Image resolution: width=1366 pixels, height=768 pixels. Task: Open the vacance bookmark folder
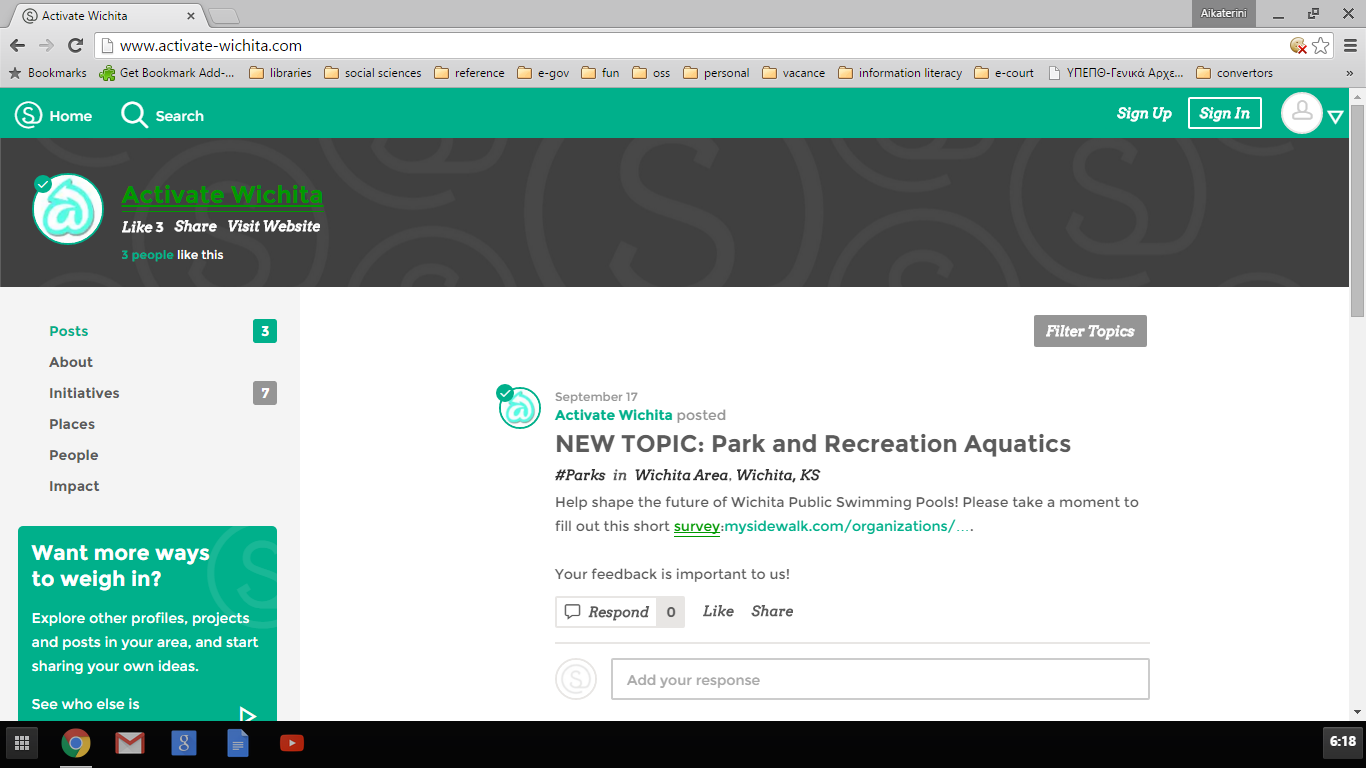point(793,73)
